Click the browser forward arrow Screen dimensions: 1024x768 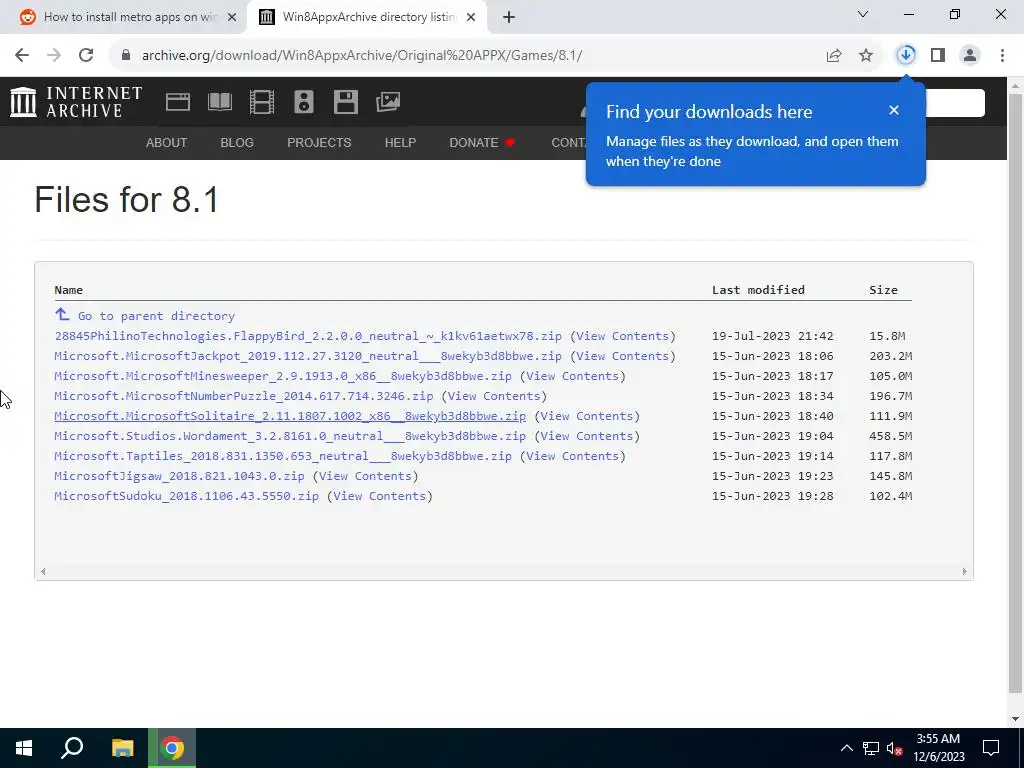54,55
